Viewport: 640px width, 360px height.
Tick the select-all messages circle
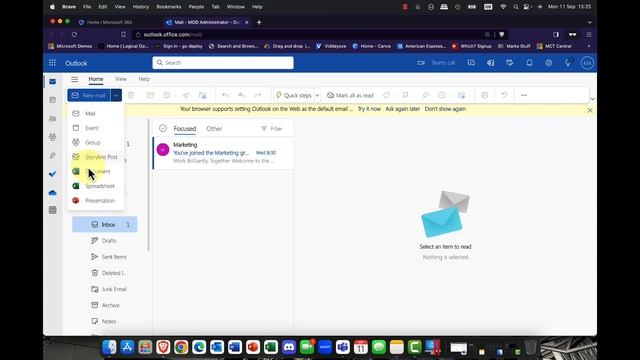pos(163,128)
